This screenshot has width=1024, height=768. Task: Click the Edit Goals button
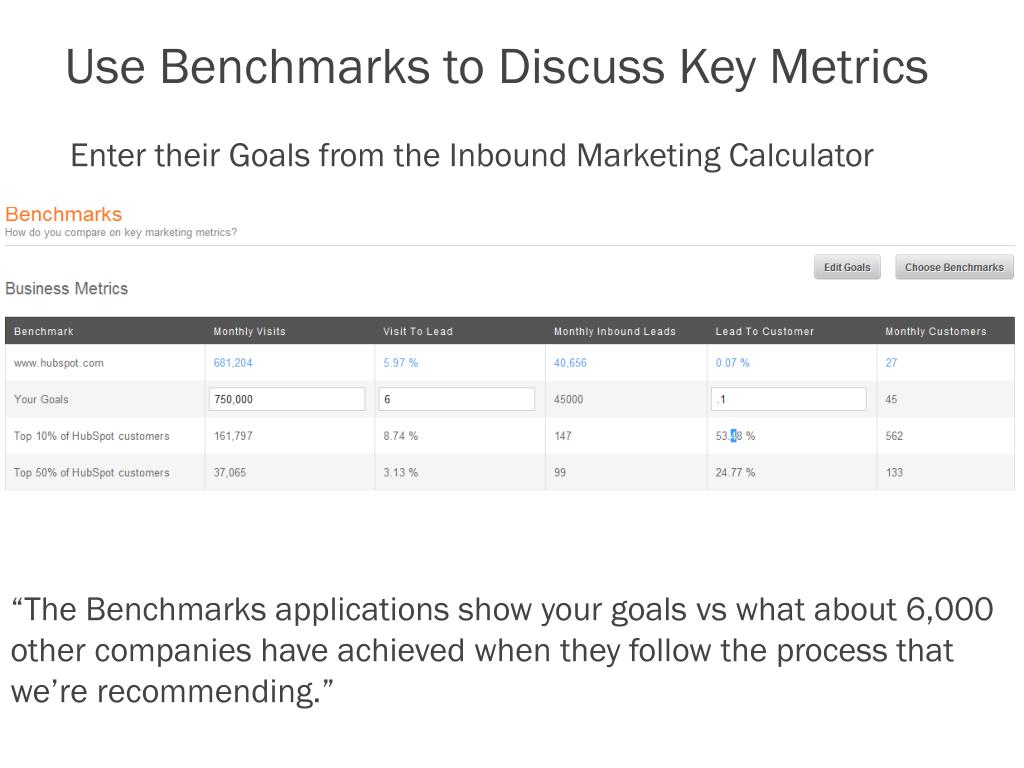[x=847, y=267]
